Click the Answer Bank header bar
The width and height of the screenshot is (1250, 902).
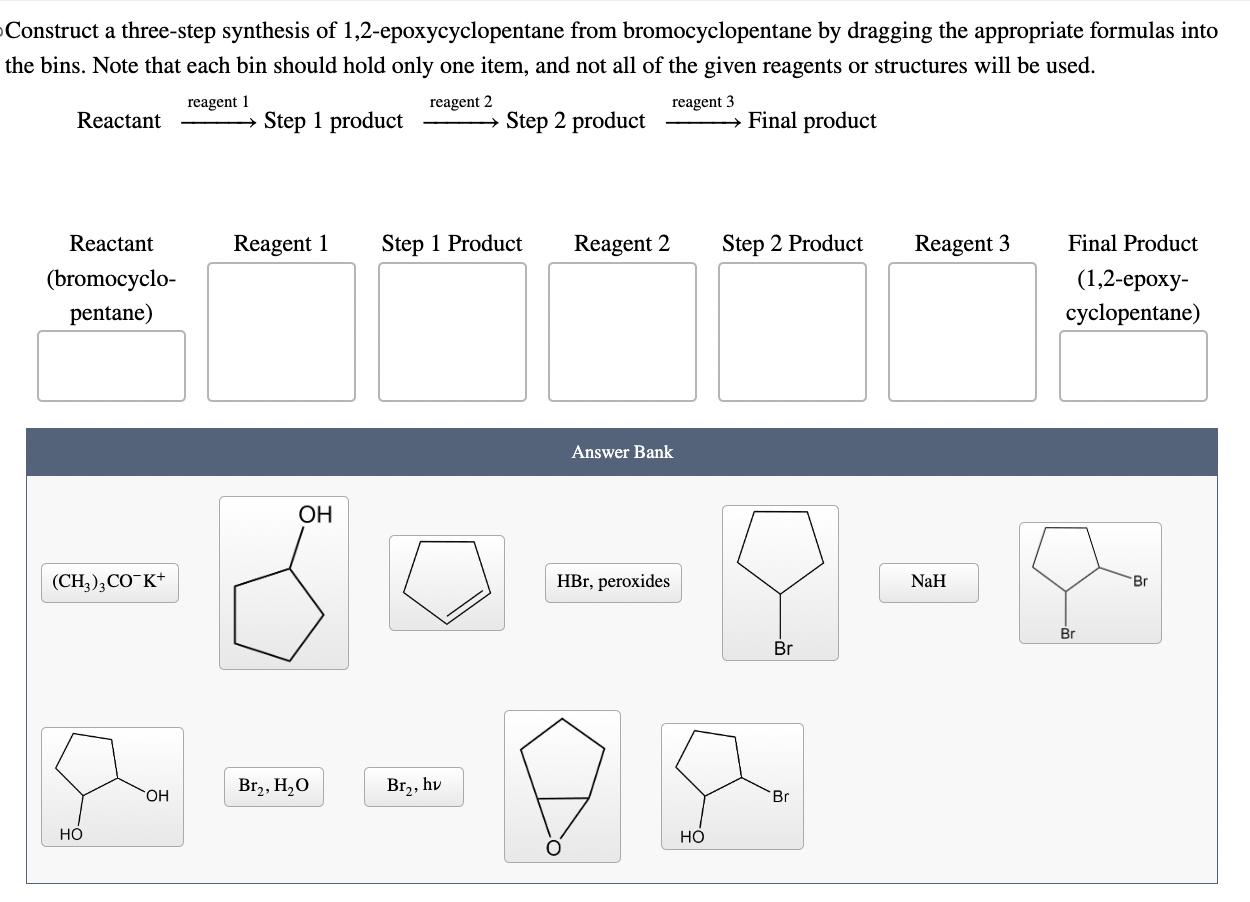tap(622, 452)
